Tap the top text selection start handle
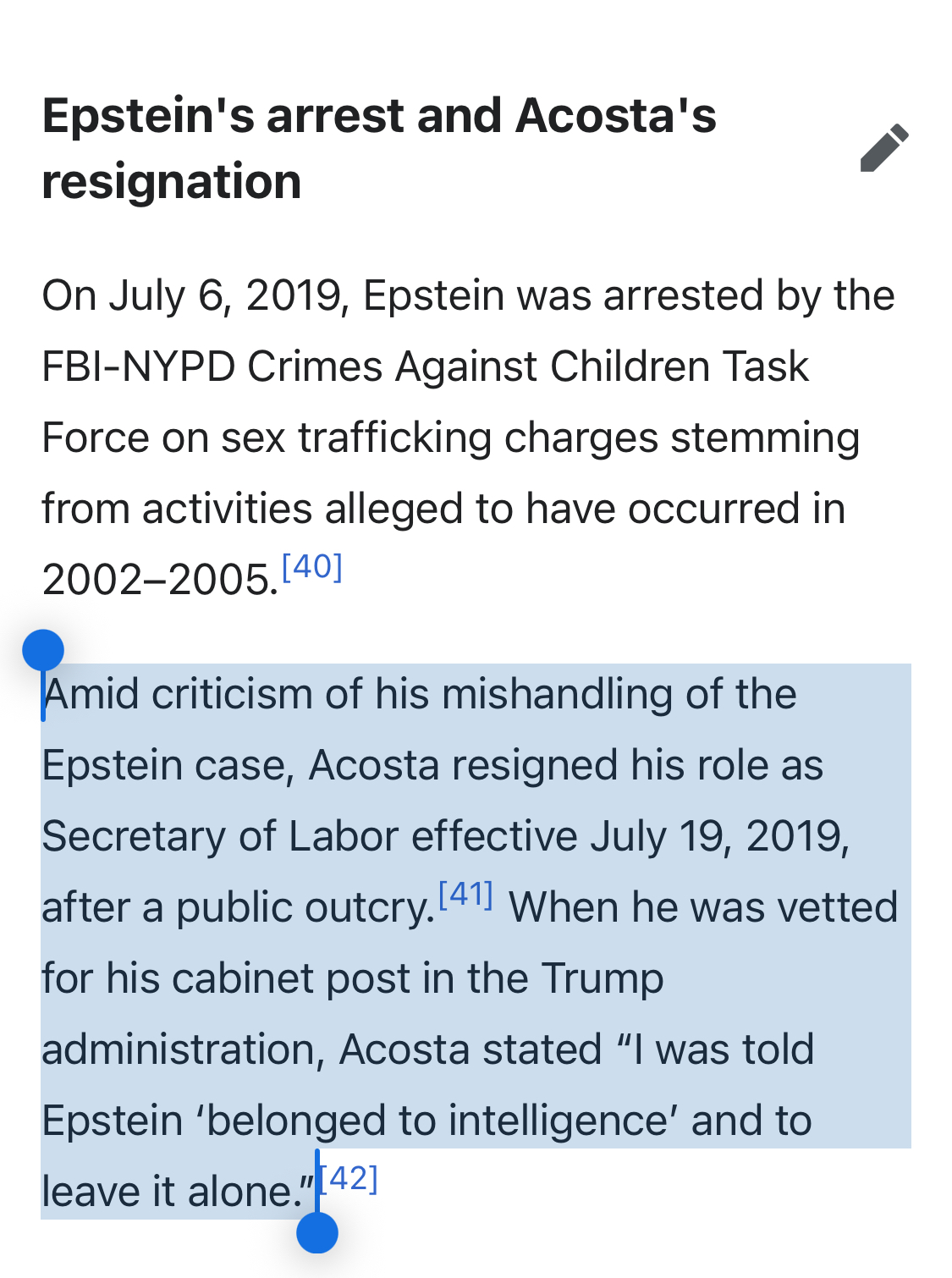952x1278 pixels. (x=43, y=651)
